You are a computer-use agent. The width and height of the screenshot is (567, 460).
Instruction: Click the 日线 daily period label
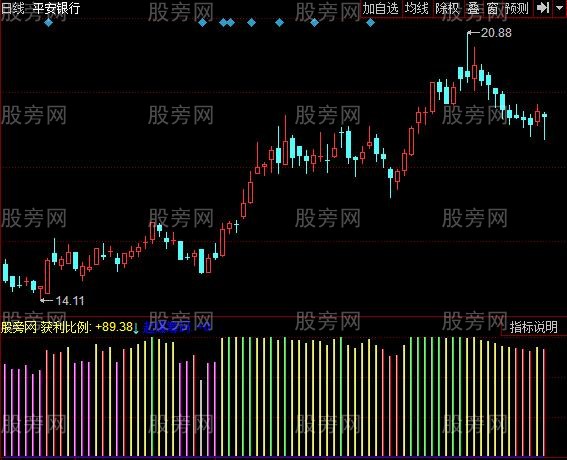13,8
